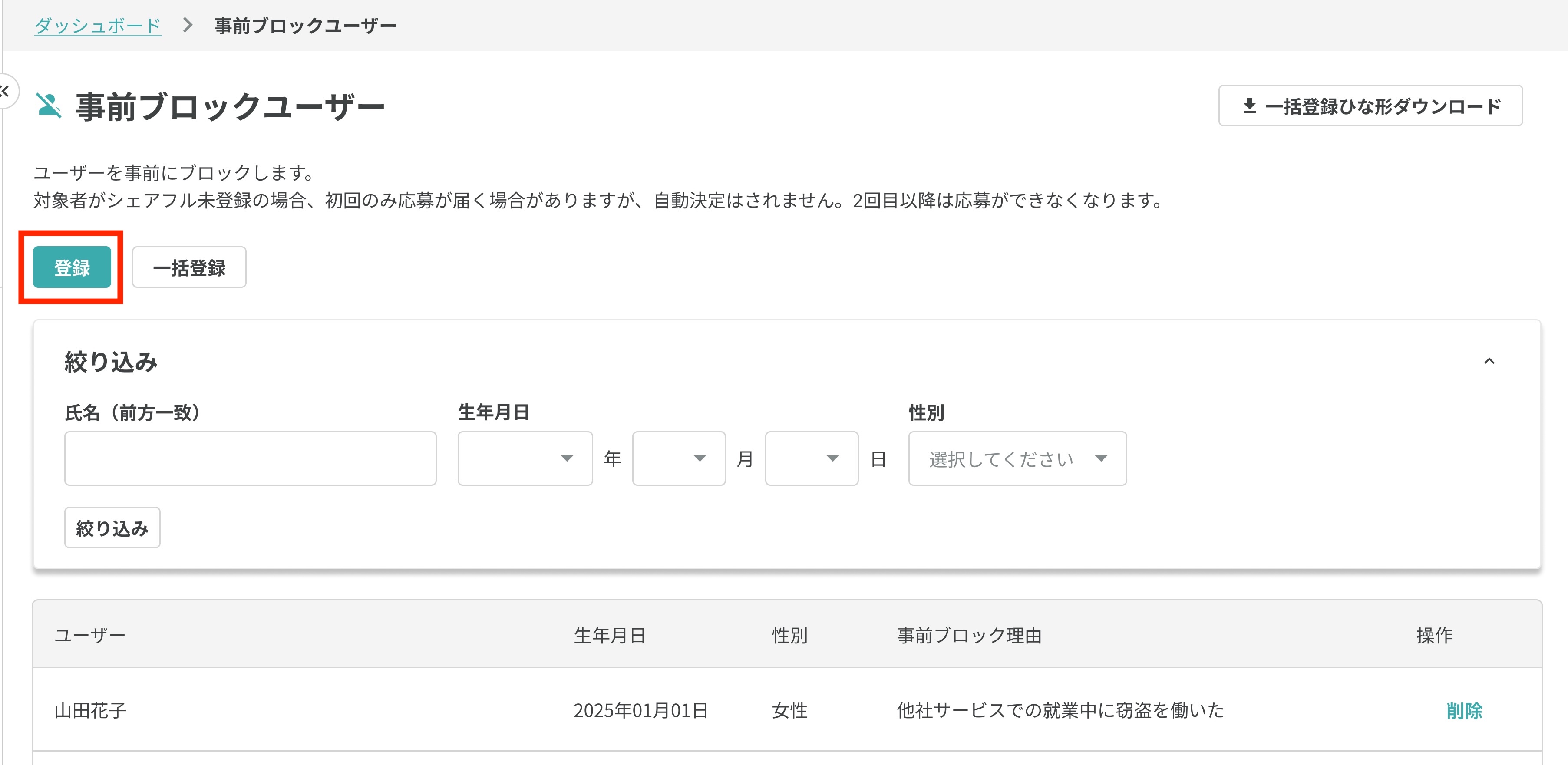Click the 女性 gender cell
Screen dimensions: 1568x765
point(789,710)
